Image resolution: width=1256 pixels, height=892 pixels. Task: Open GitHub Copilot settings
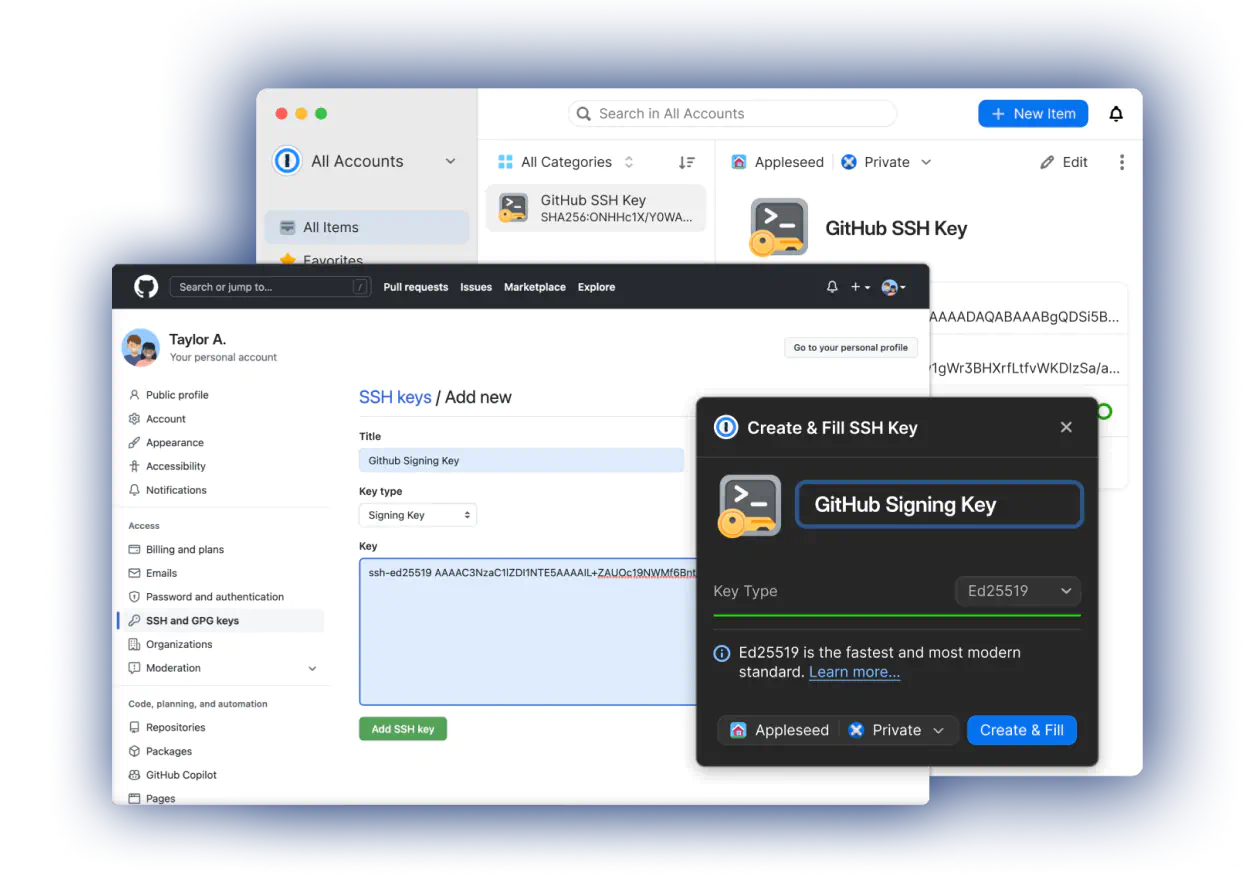(x=172, y=775)
